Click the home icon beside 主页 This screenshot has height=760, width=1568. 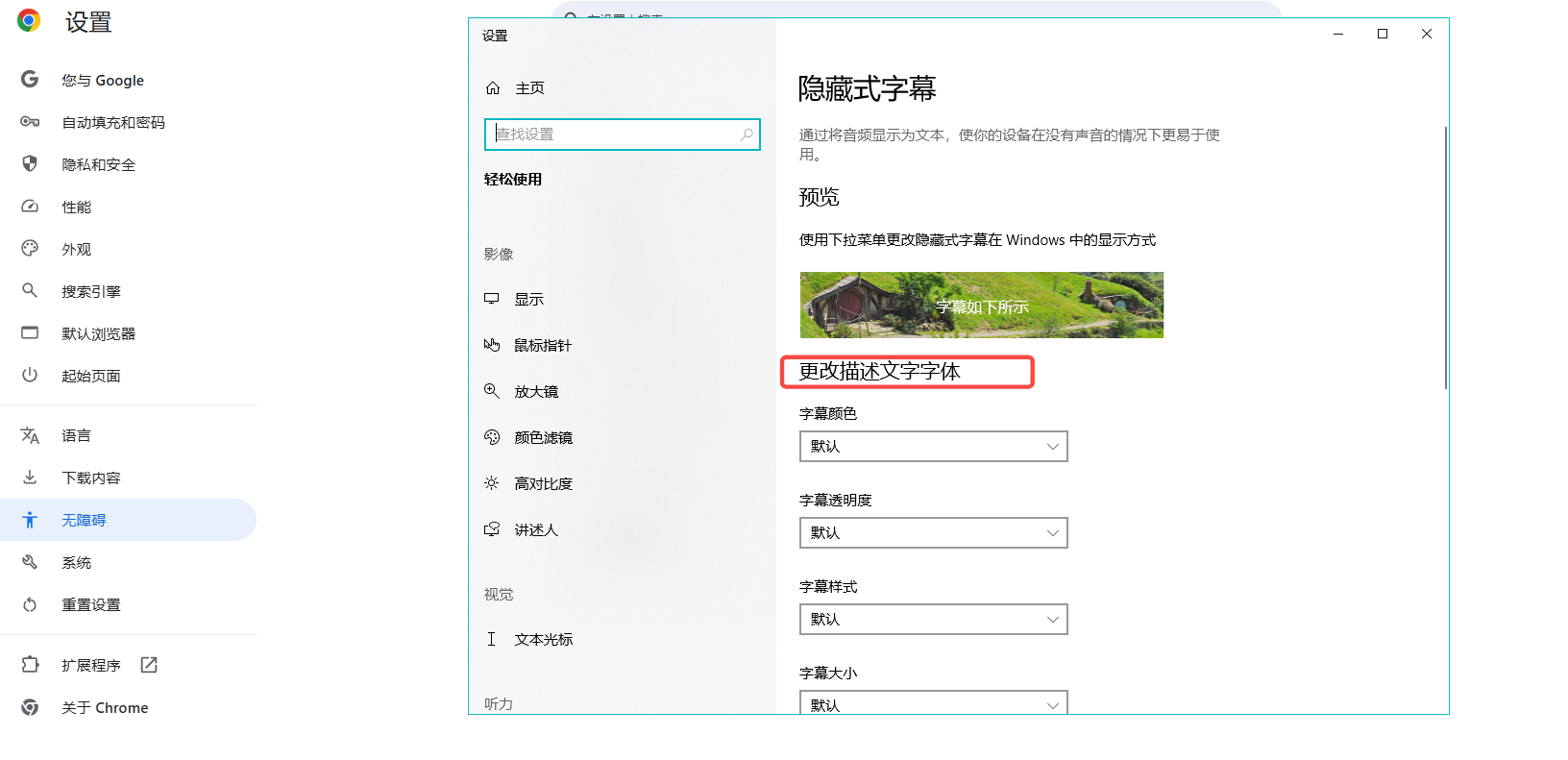point(493,87)
